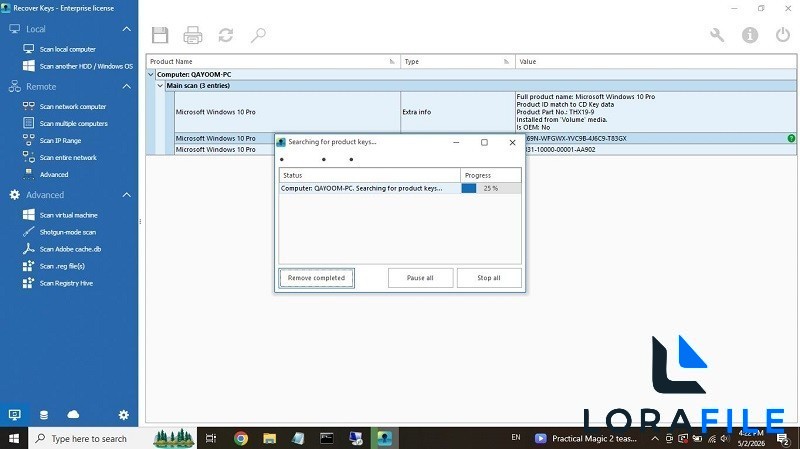The width and height of the screenshot is (800, 449).
Task: Select Scan another HDD / Windows OS
Action: coord(78,66)
